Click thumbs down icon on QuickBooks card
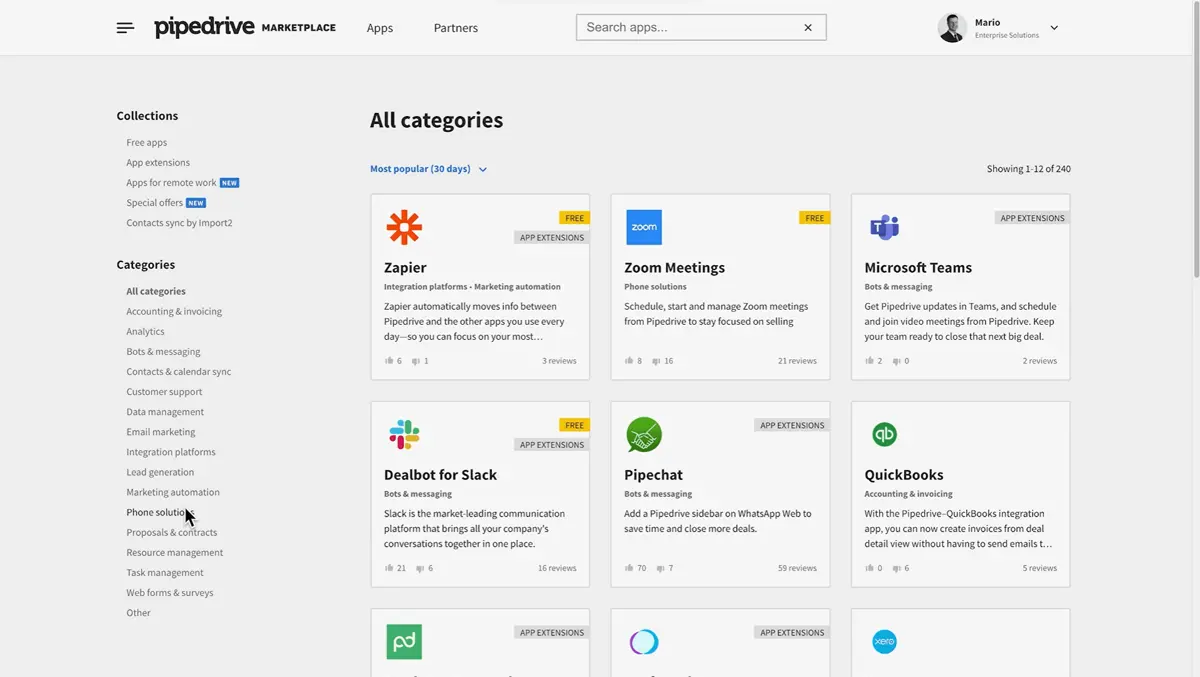Screen dimensions: 1200x677 click(x=896, y=568)
